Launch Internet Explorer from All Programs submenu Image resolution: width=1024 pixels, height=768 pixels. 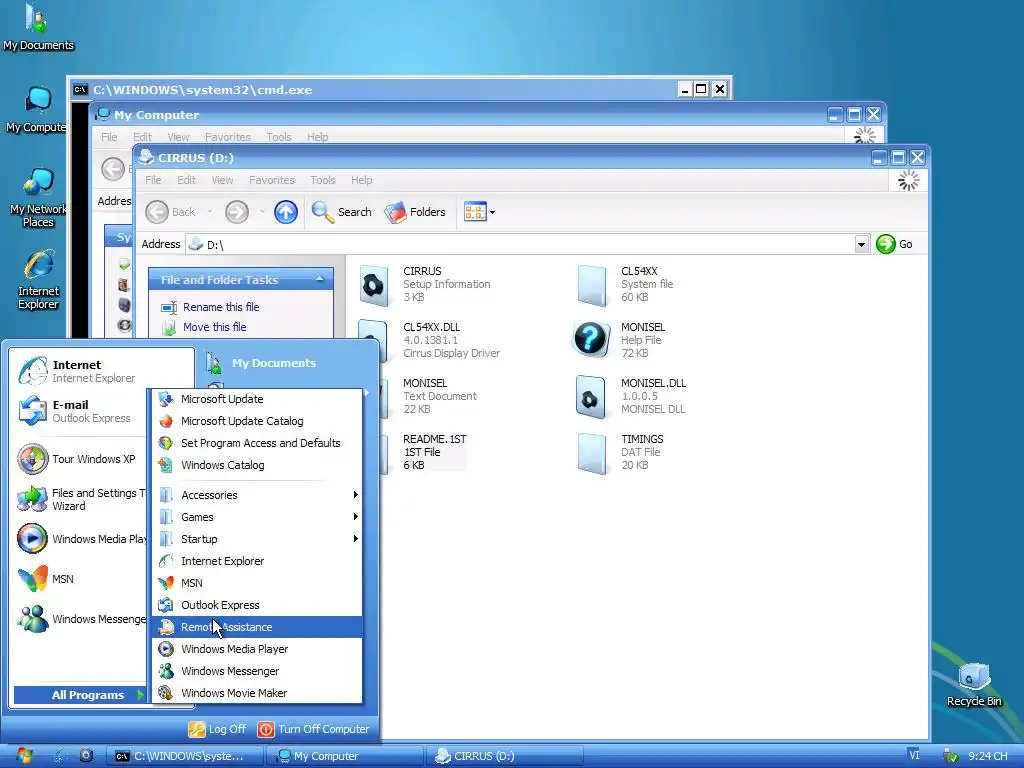[x=257, y=561]
